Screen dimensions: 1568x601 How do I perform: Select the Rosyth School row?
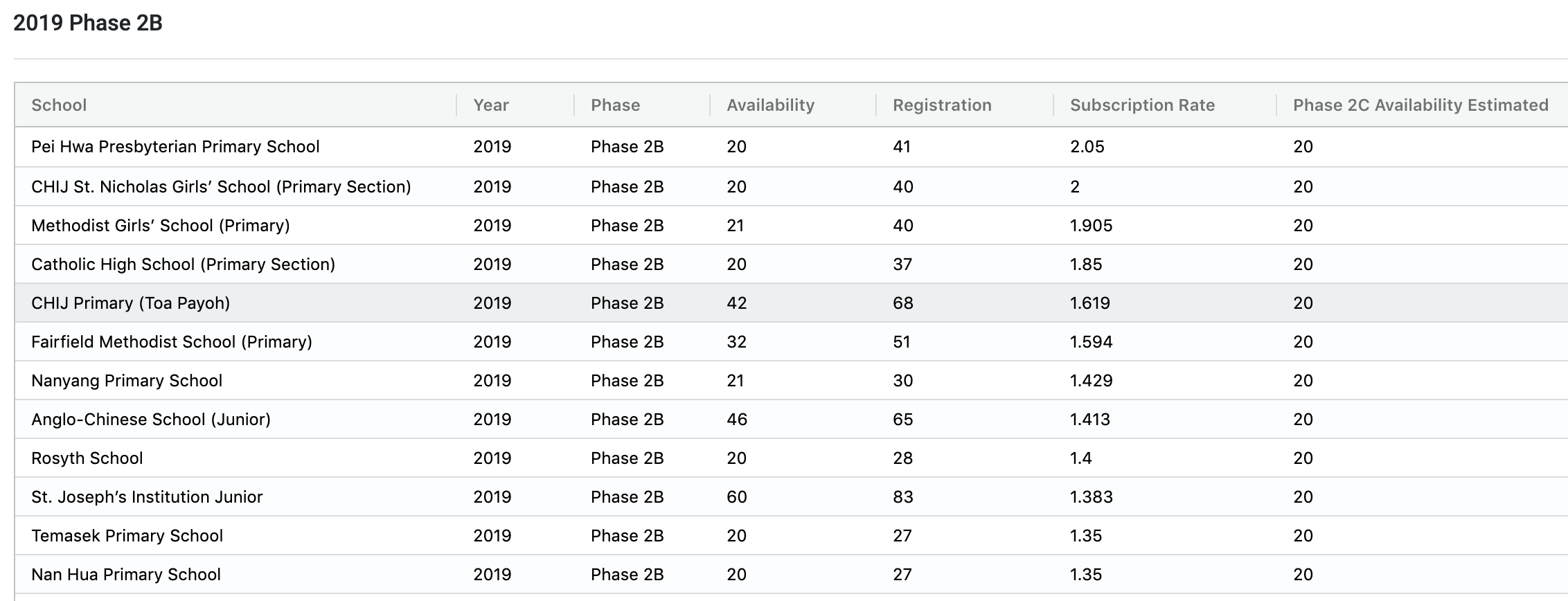pos(87,458)
